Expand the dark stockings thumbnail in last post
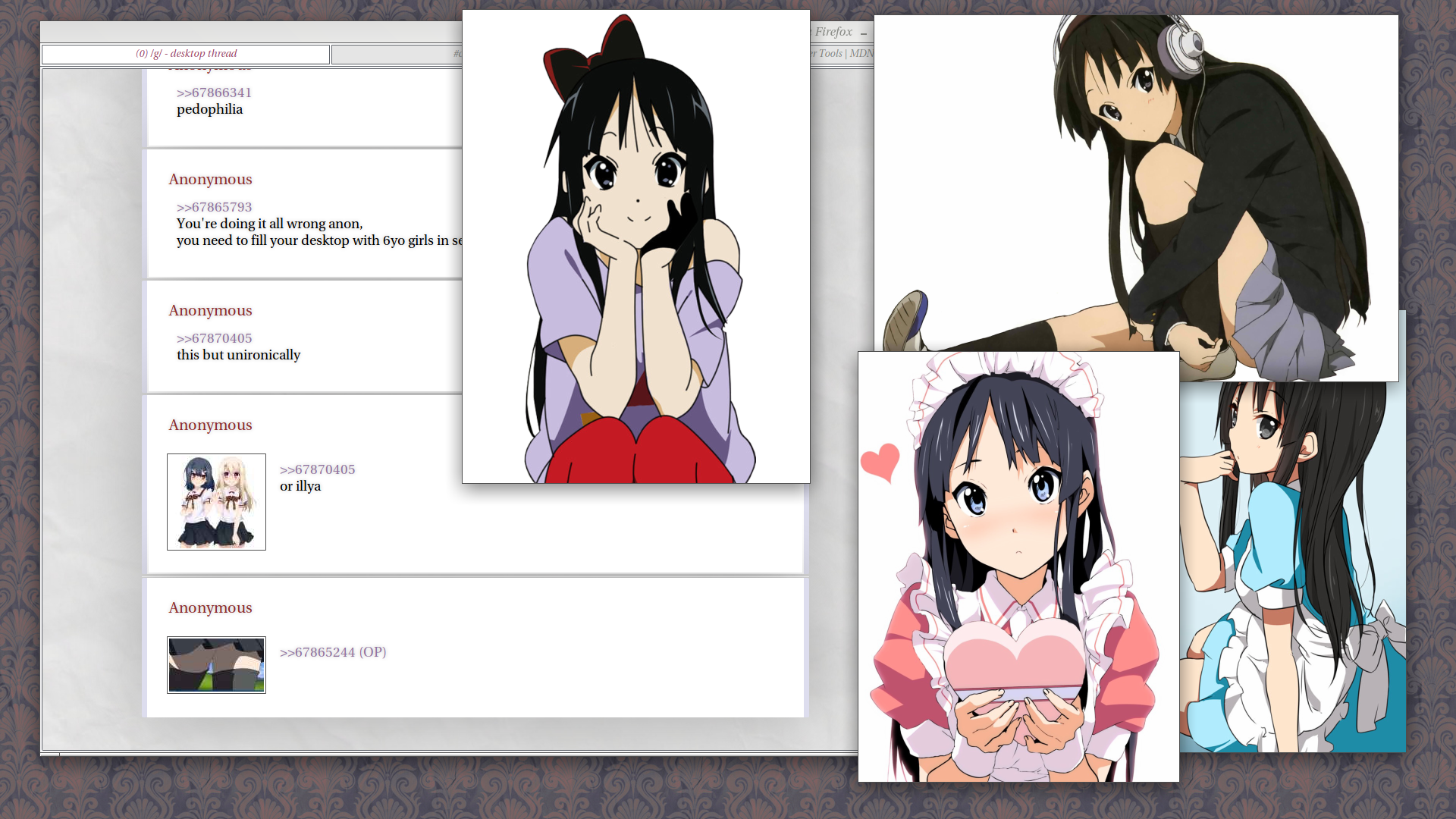 [216, 665]
